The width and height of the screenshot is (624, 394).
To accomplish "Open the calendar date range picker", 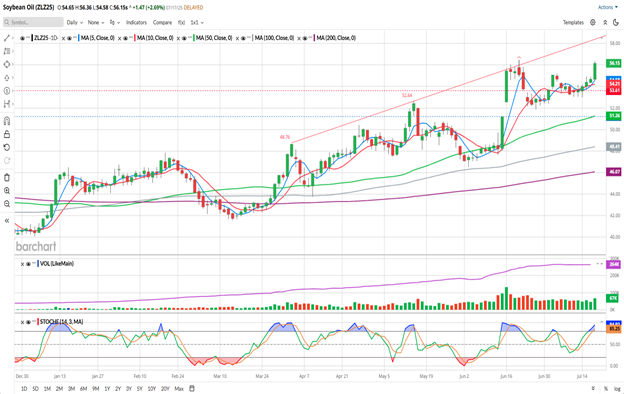I will coord(192,388).
